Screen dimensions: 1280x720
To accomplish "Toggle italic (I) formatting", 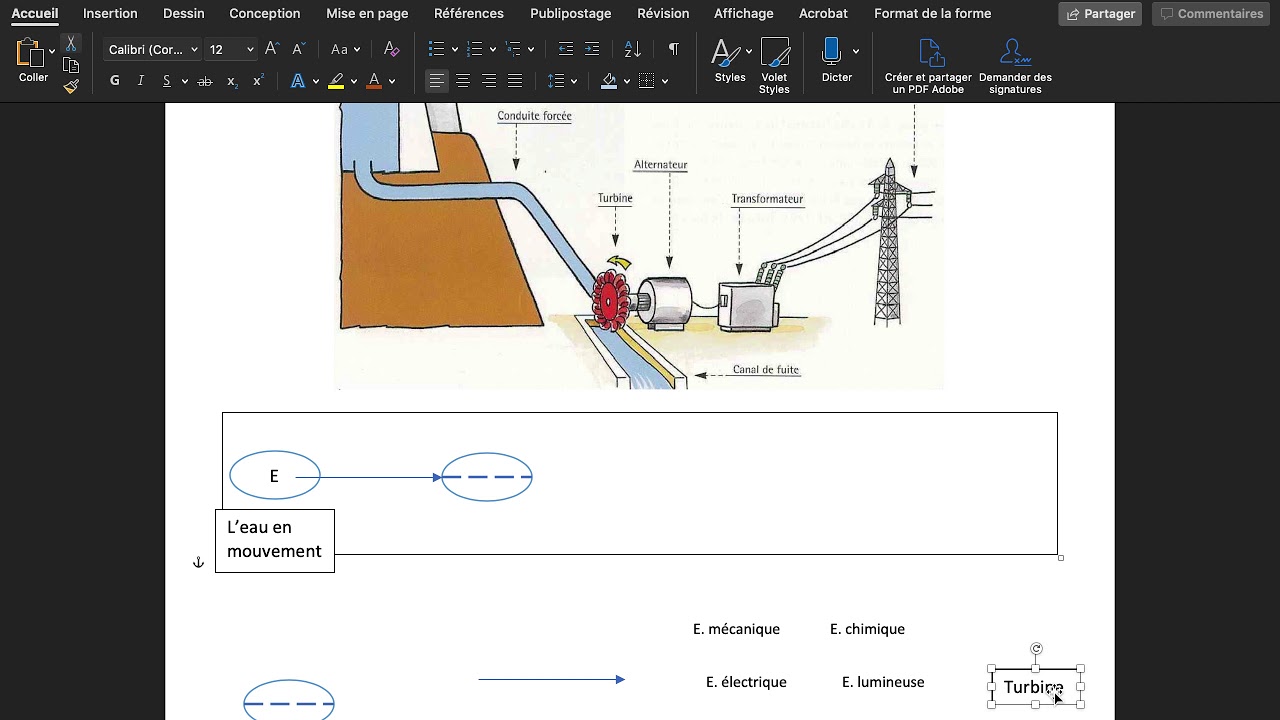I will click(x=141, y=81).
